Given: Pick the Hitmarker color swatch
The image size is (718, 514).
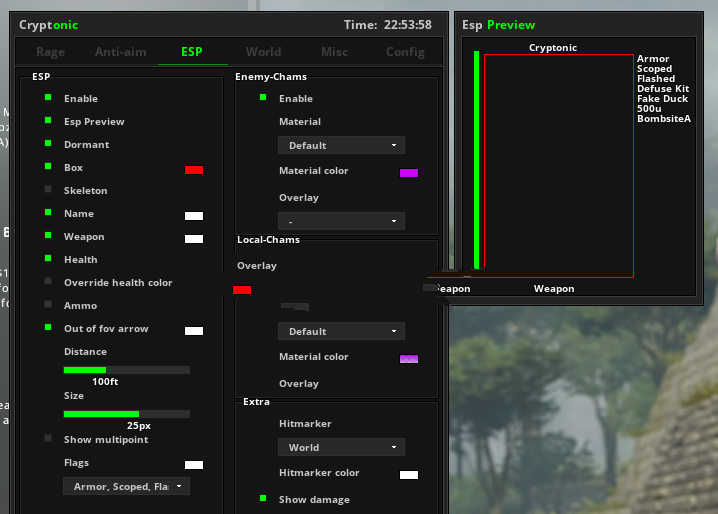Looking at the screenshot, I should 408,475.
